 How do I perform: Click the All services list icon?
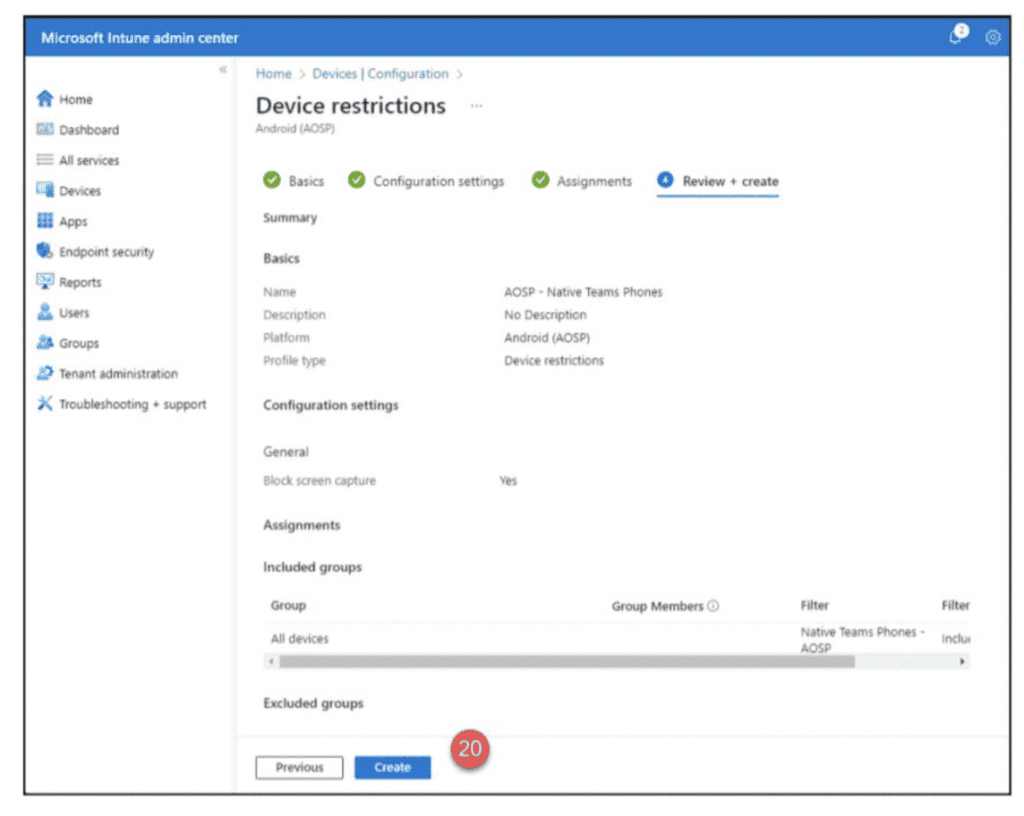tap(44, 160)
